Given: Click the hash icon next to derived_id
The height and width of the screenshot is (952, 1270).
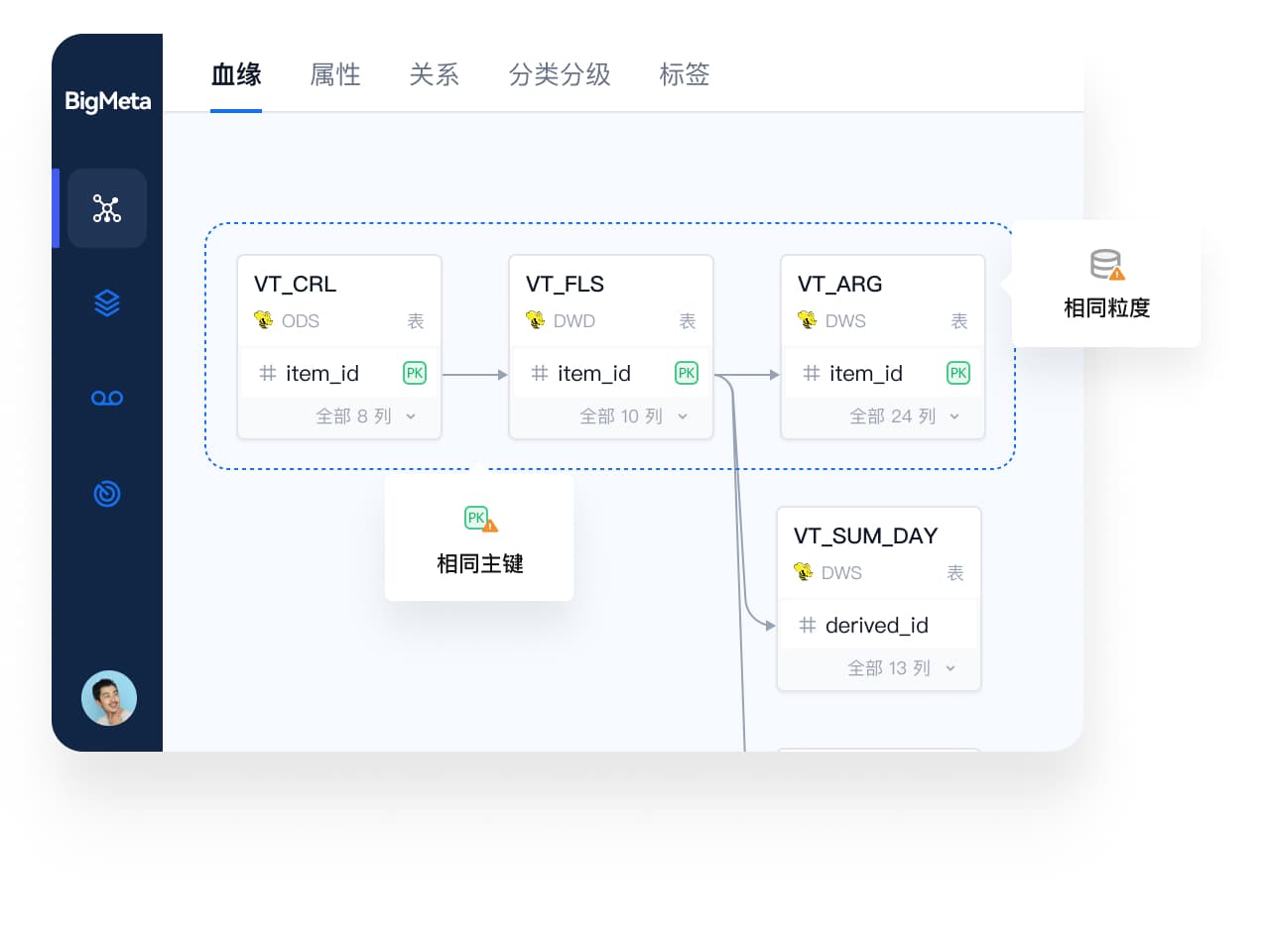Looking at the screenshot, I should (808, 625).
